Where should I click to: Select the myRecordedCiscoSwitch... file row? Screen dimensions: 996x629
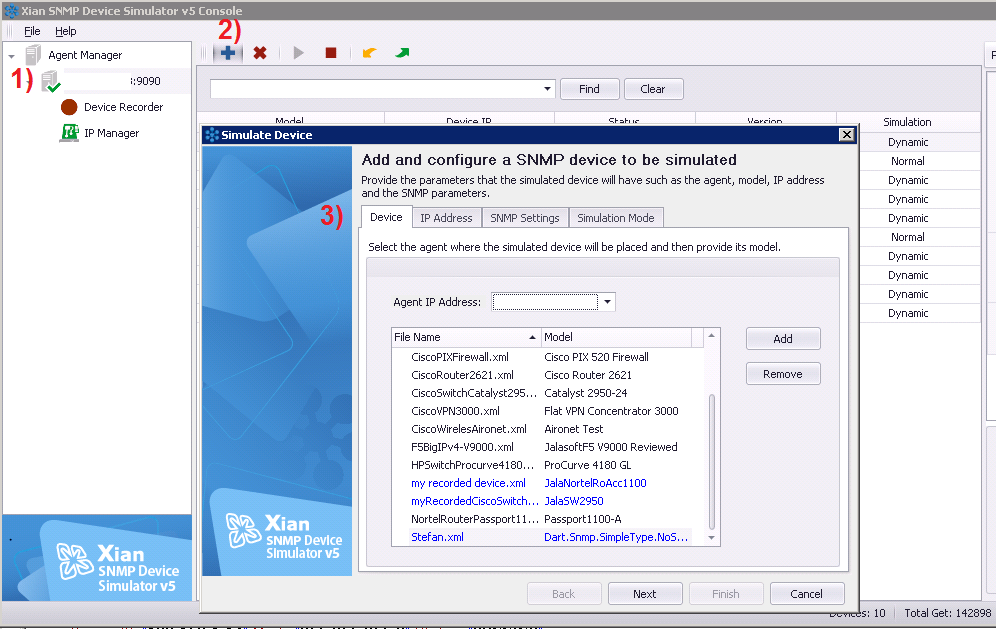tap(474, 501)
